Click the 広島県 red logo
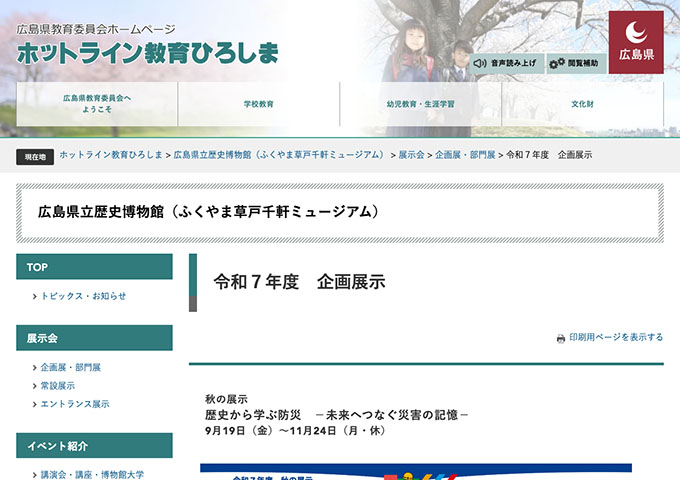 pyautogui.click(x=636, y=43)
